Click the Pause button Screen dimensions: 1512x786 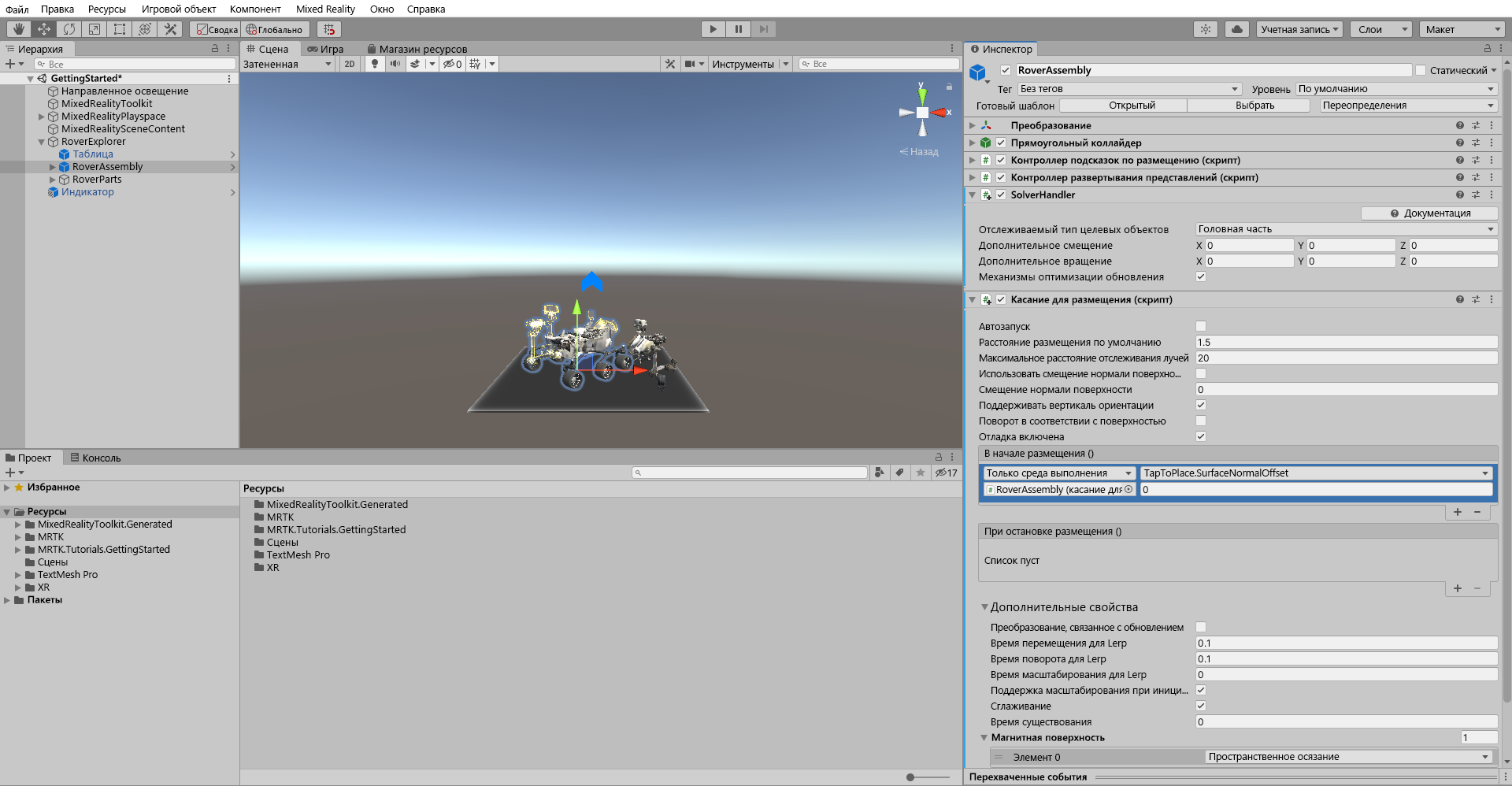738,29
